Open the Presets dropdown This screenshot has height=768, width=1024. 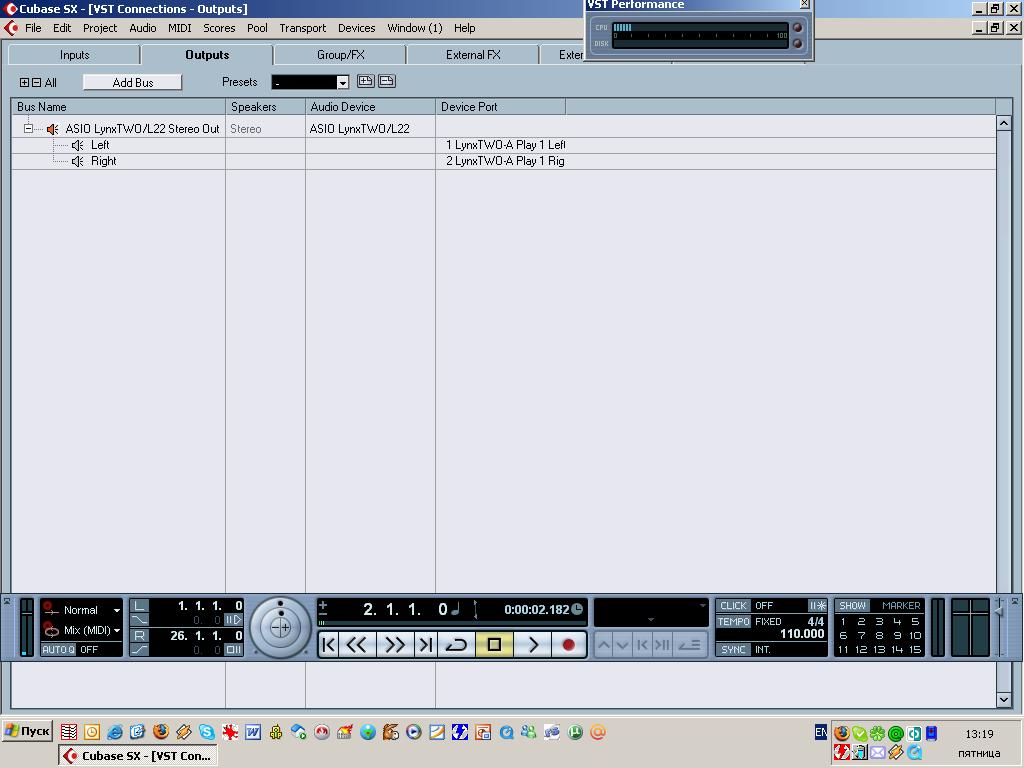[343, 82]
